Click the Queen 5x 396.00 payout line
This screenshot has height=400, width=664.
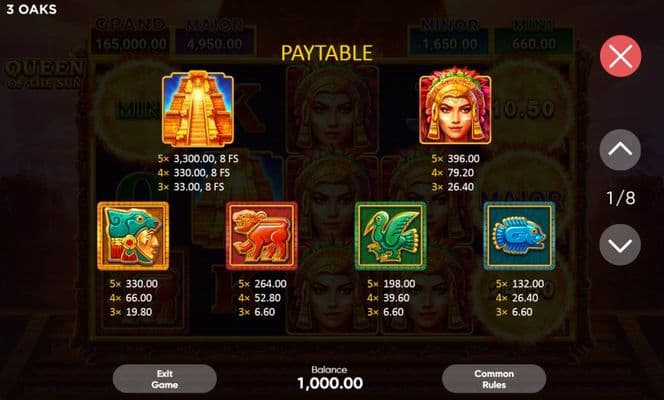coord(455,159)
